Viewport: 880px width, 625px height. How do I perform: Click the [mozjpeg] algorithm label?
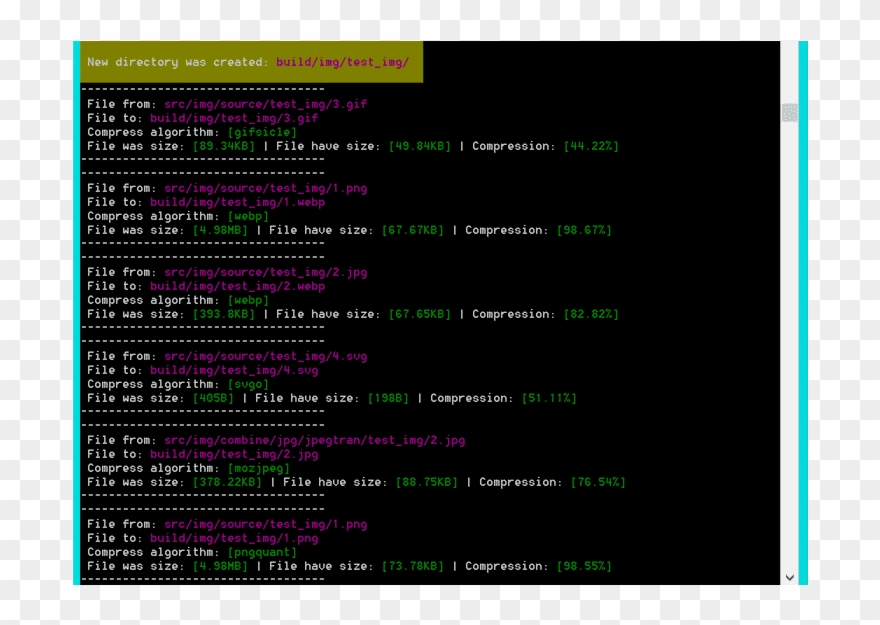(x=259, y=468)
